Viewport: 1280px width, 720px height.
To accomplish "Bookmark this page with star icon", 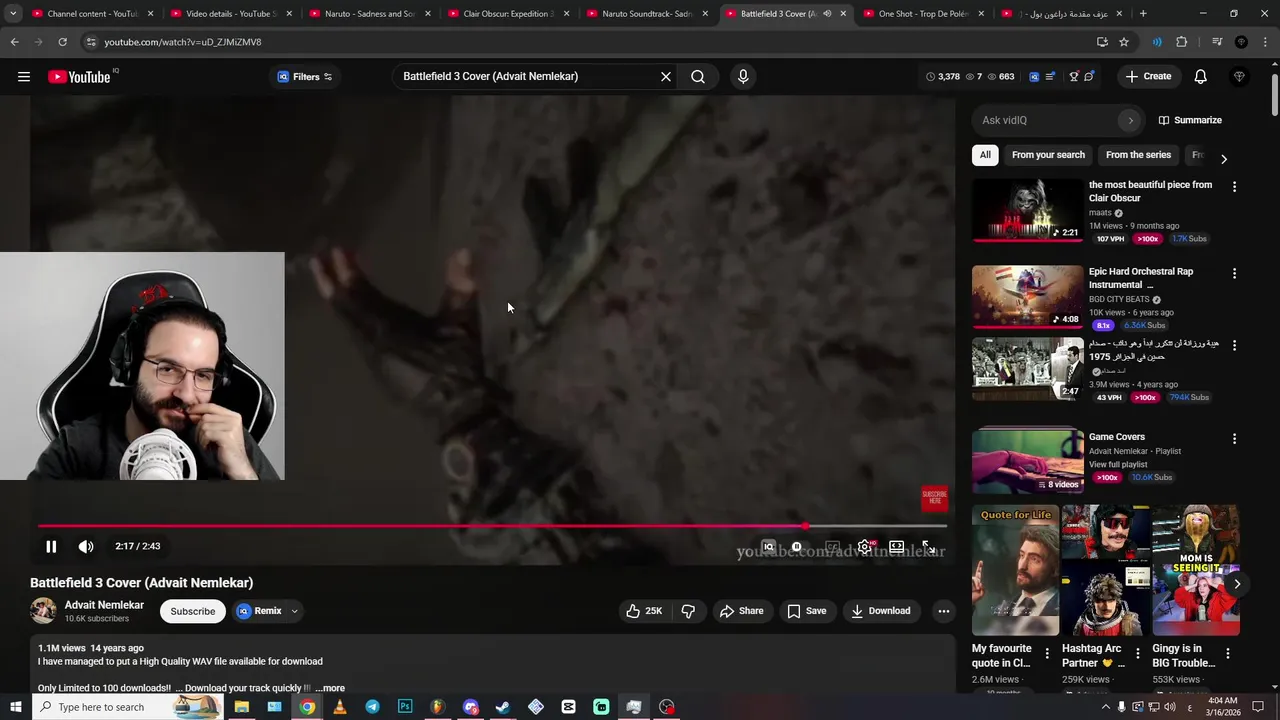I will pos(1124,42).
